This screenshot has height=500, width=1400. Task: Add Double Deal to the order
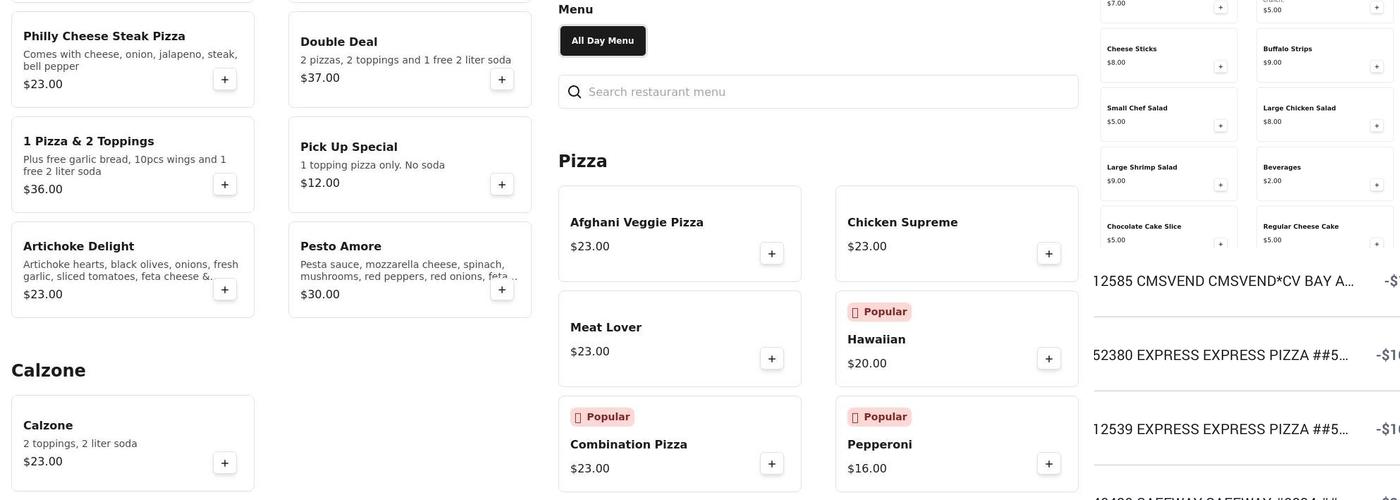point(501,80)
